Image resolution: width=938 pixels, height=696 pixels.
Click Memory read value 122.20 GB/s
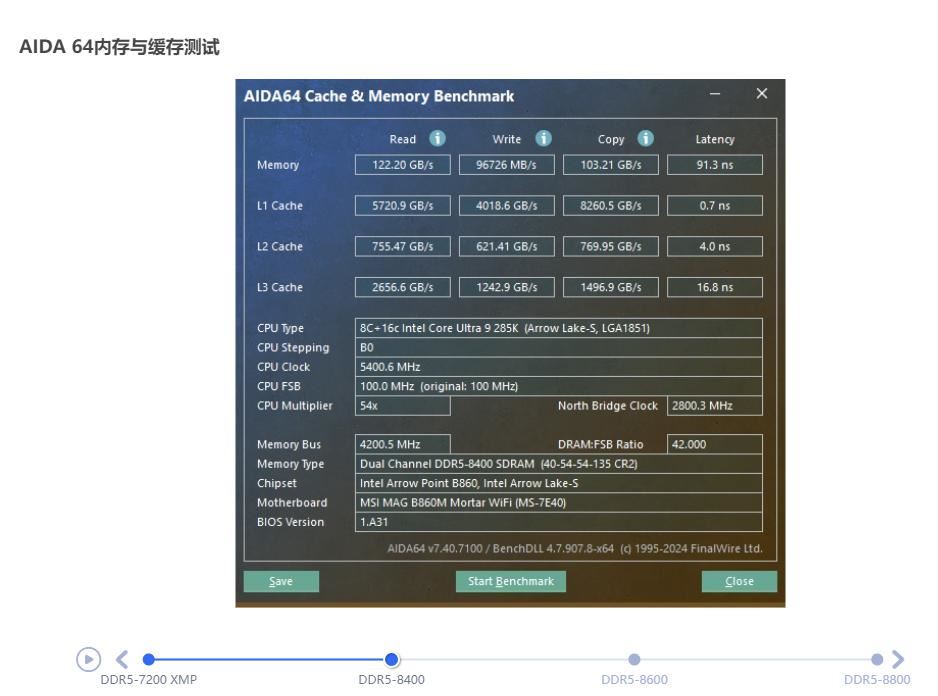[403, 165]
